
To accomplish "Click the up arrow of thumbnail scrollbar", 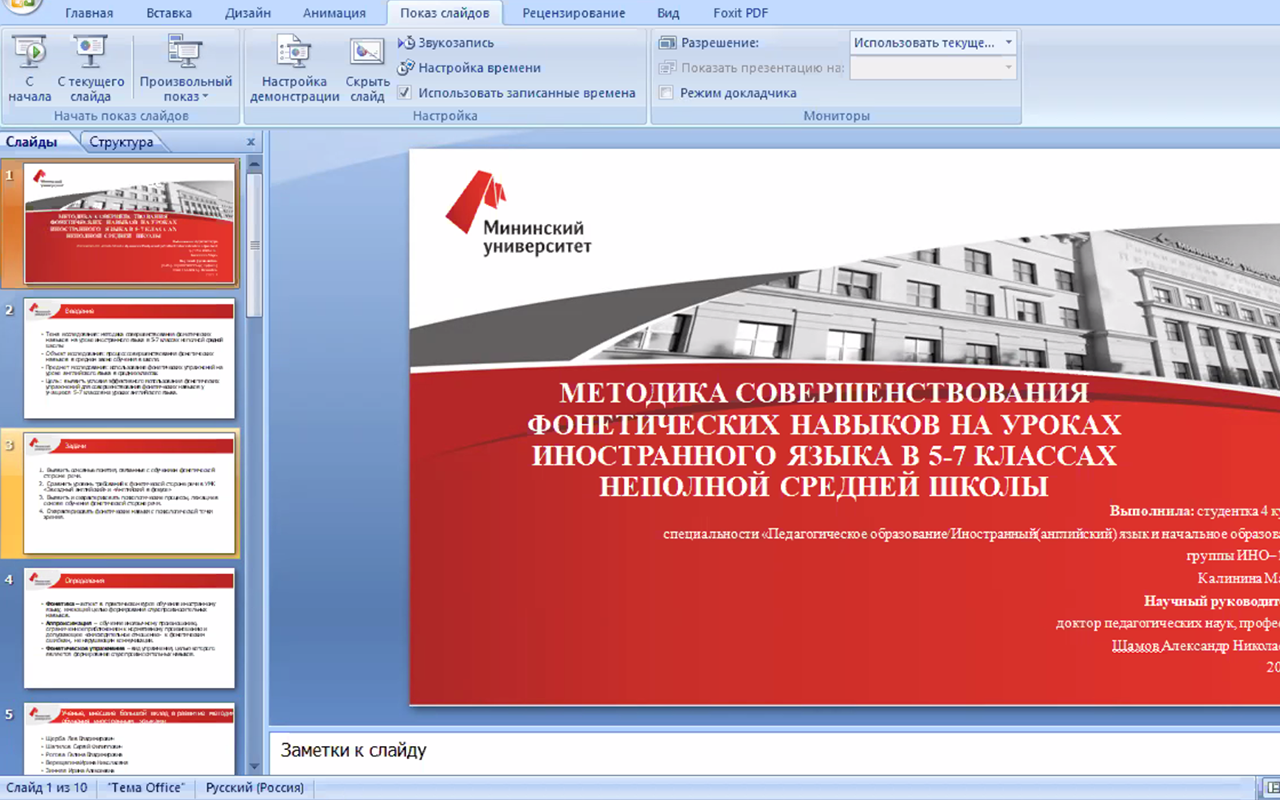I will click(255, 163).
